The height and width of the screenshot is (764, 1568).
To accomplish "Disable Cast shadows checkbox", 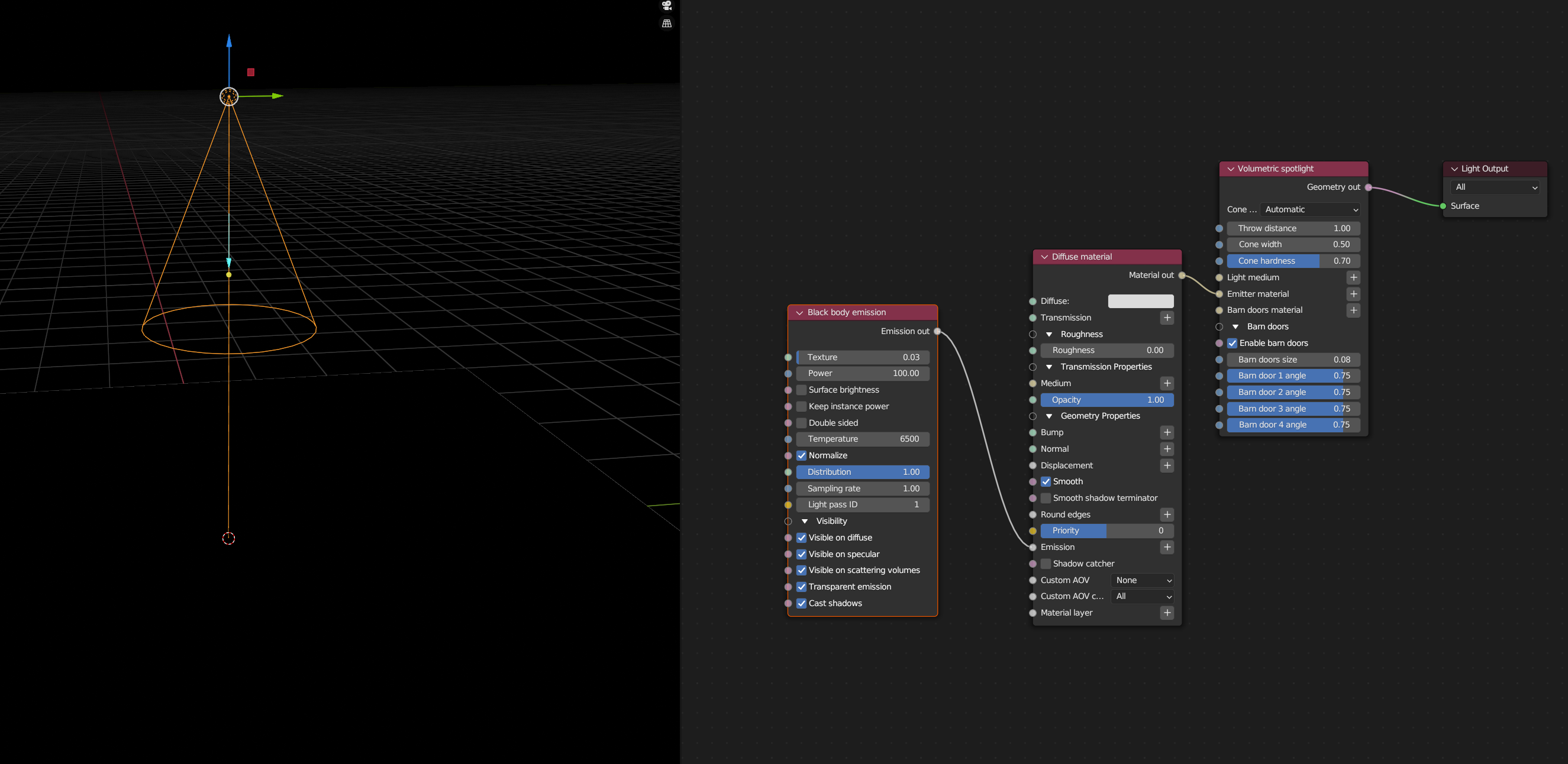I will [802, 603].
